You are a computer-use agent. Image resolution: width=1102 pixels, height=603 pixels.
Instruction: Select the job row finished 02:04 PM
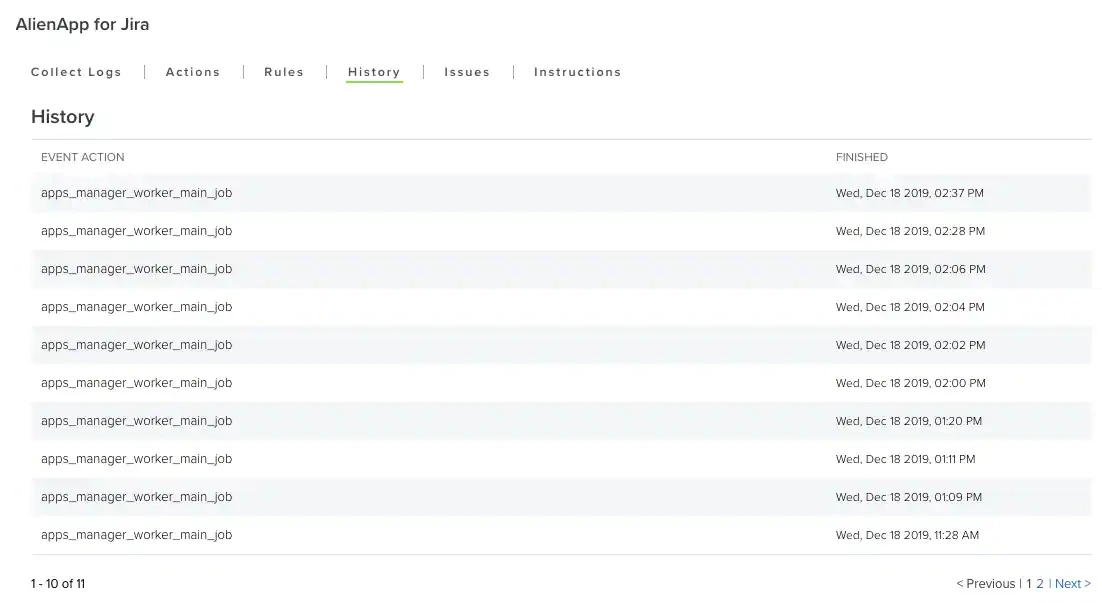tap(561, 306)
